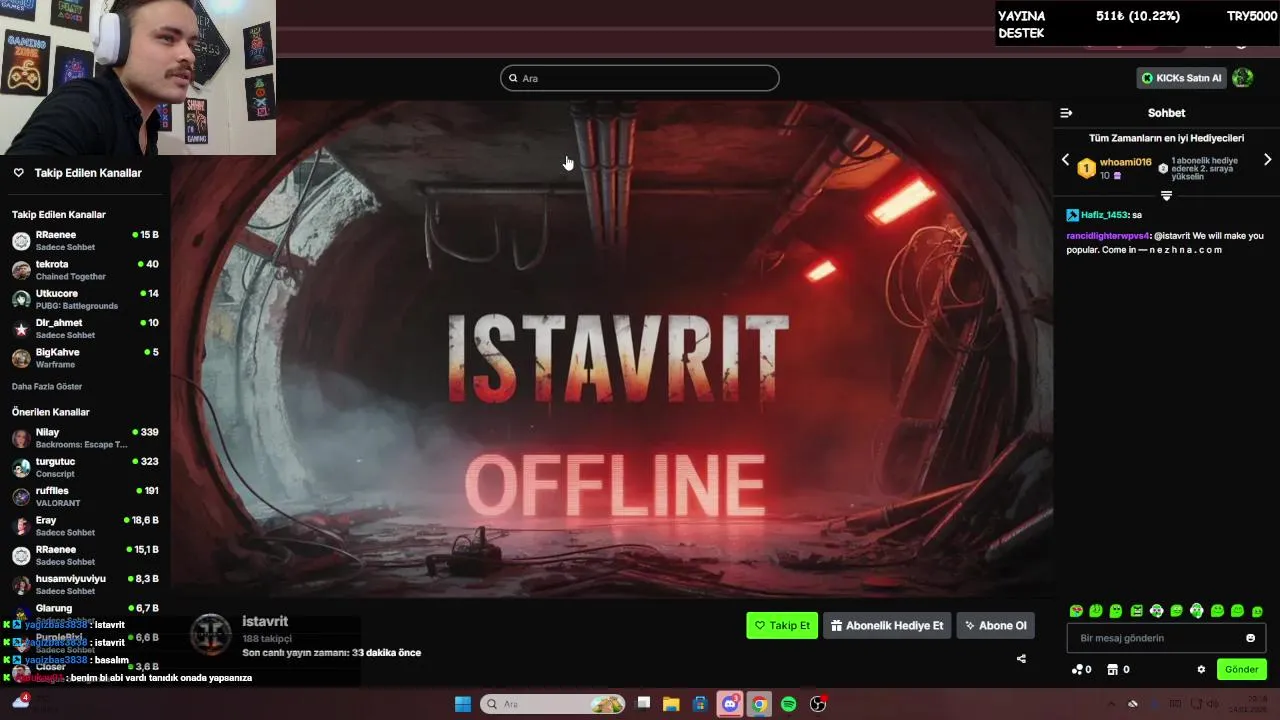Click the ISTAVRIT OFFLINE video player

[x=614, y=348]
